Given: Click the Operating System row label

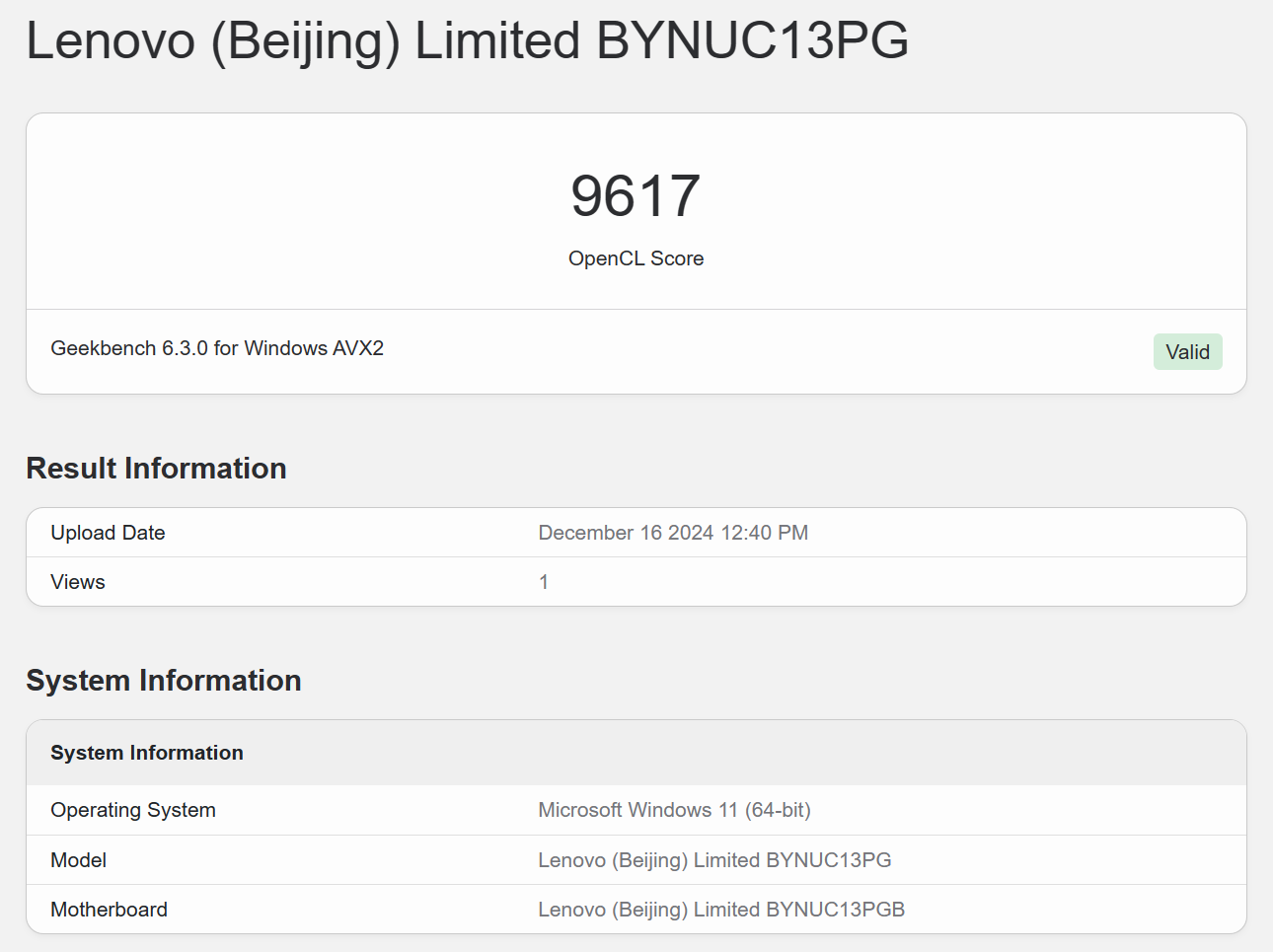Looking at the screenshot, I should [x=133, y=810].
